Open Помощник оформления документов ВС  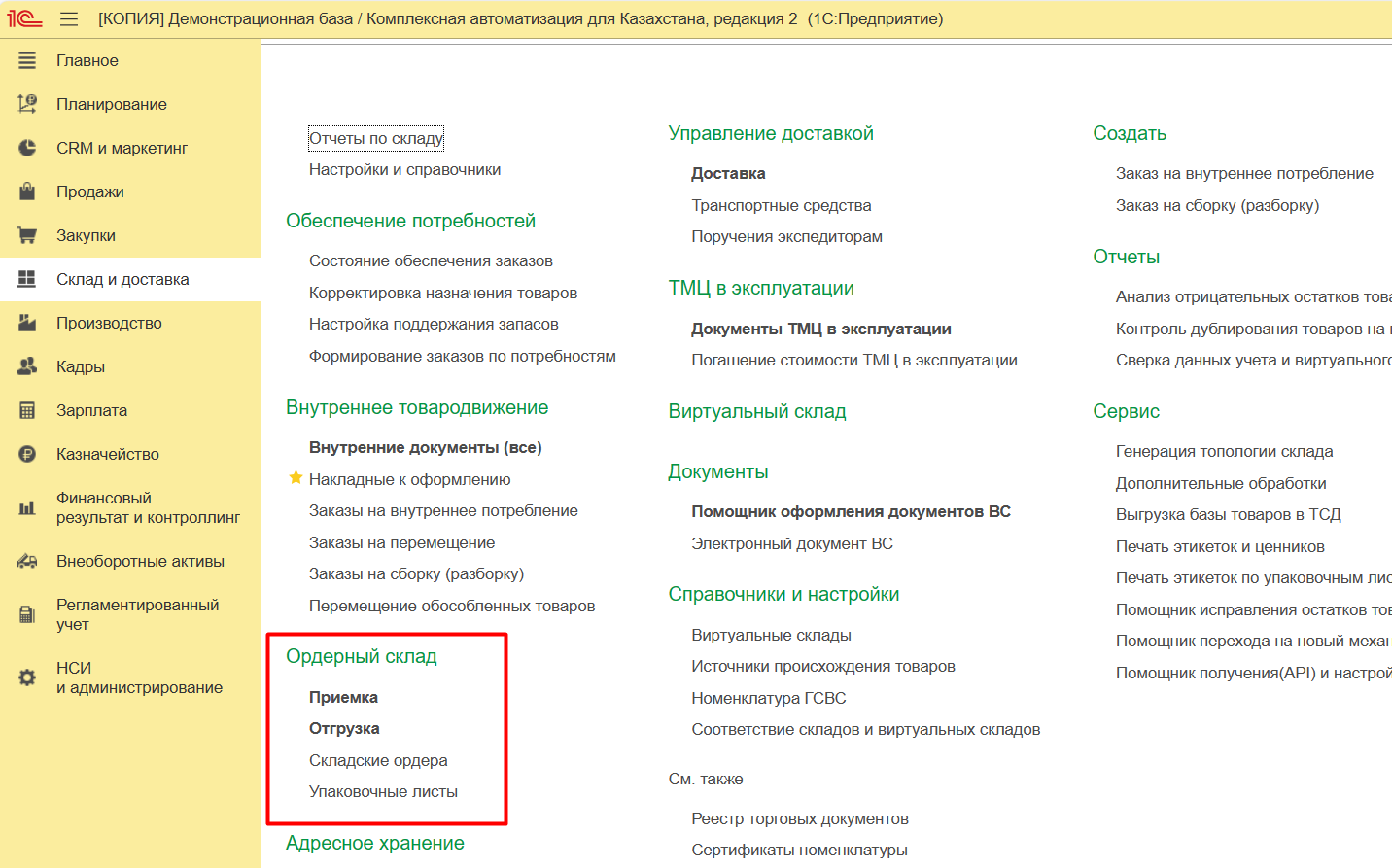[851, 511]
